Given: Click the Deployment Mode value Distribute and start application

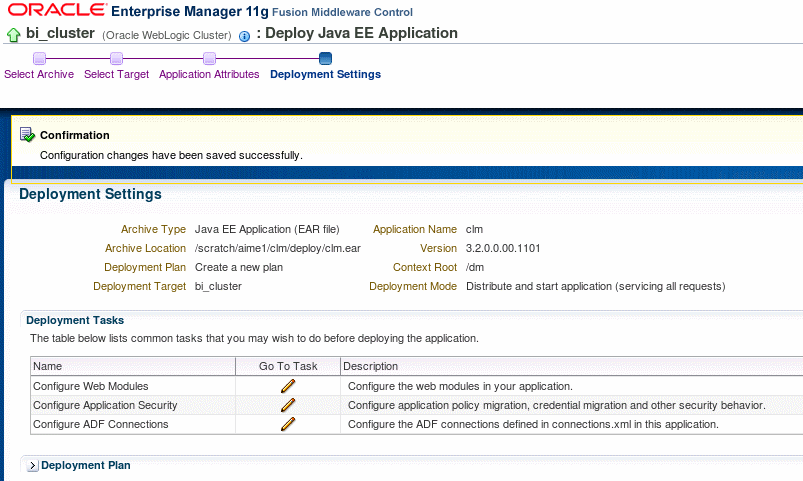Looking at the screenshot, I should coord(596,286).
